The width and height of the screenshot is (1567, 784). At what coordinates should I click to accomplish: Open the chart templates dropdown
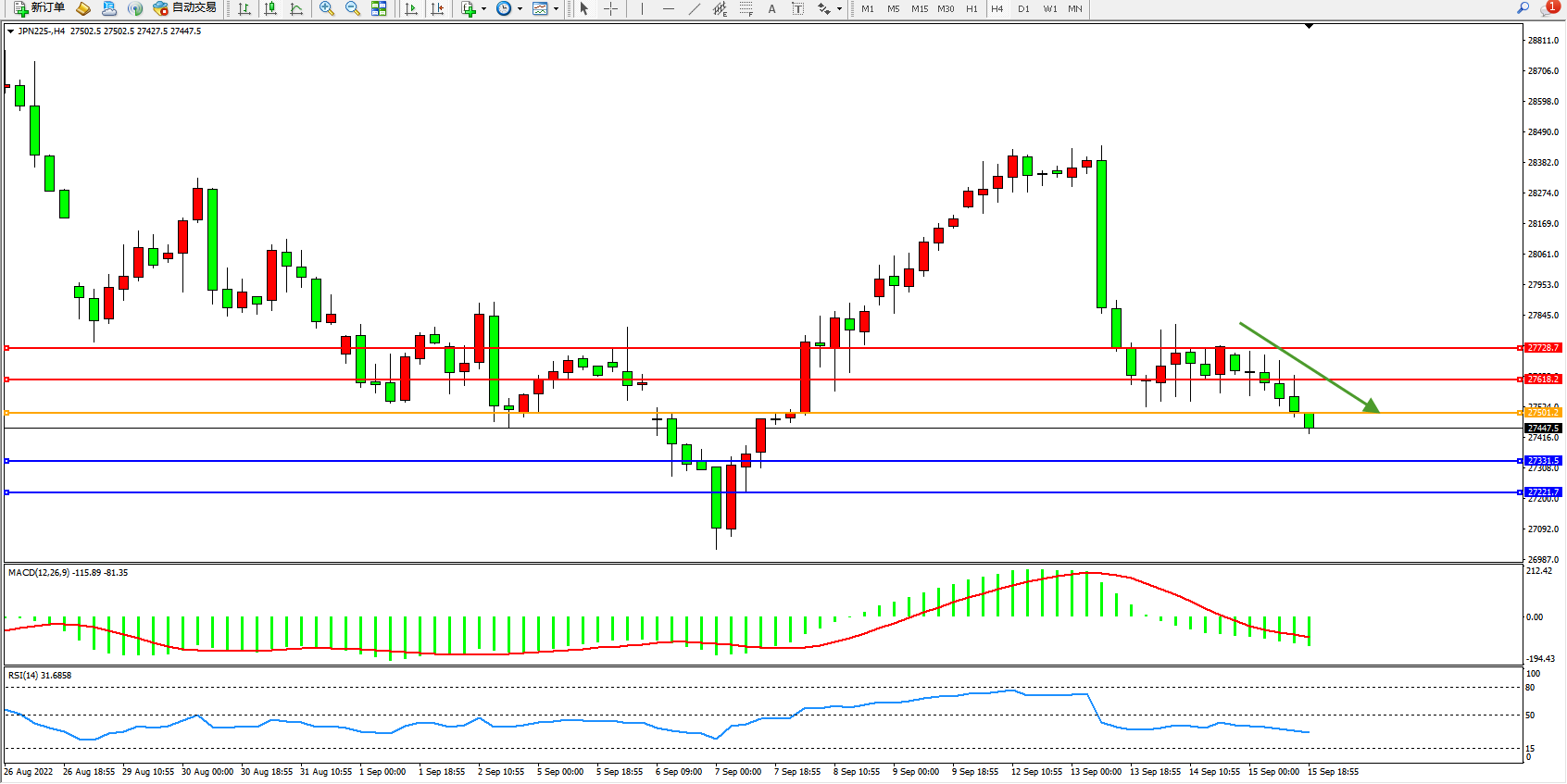pos(556,8)
